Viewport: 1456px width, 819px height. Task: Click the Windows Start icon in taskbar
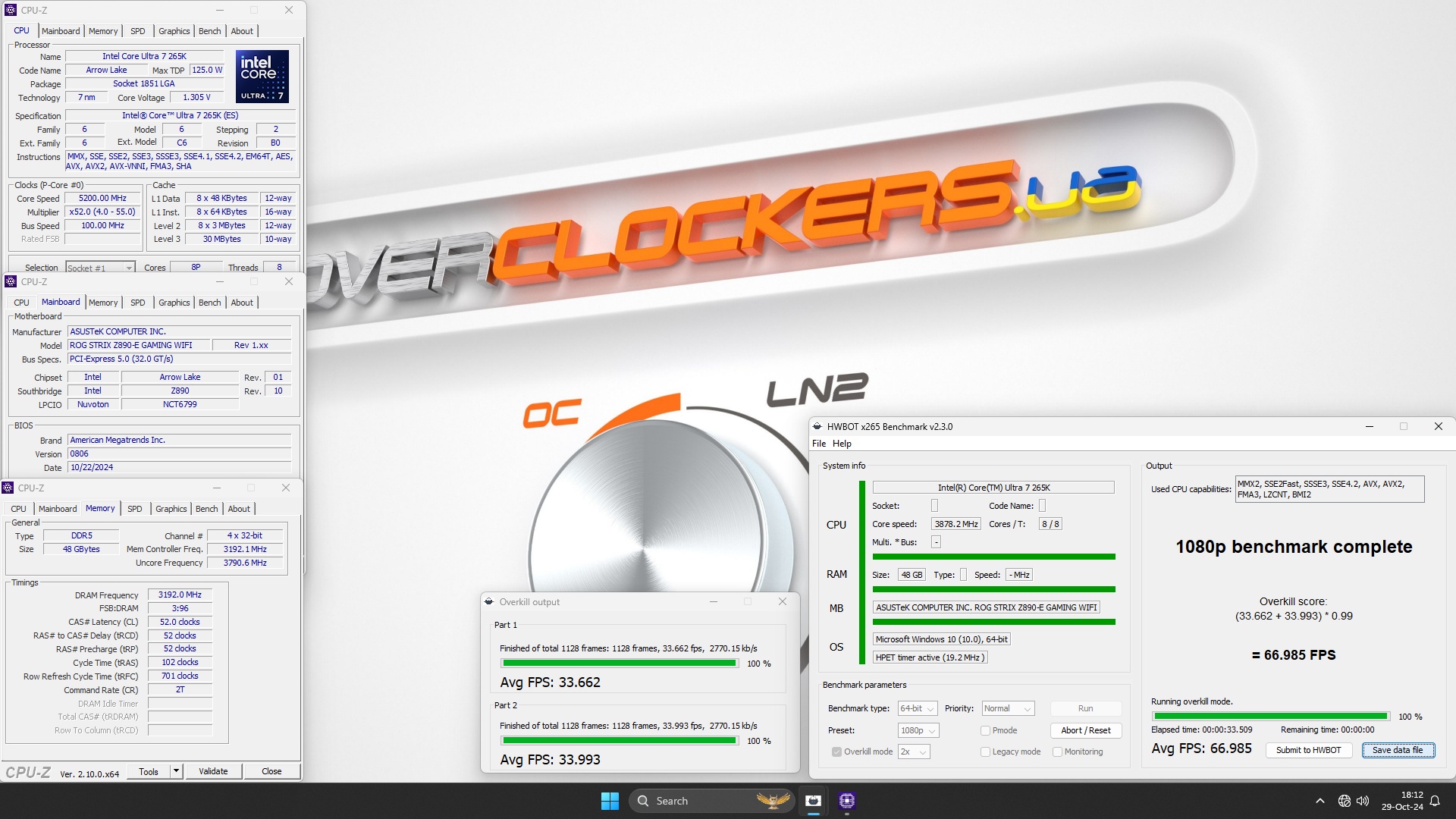click(x=610, y=801)
